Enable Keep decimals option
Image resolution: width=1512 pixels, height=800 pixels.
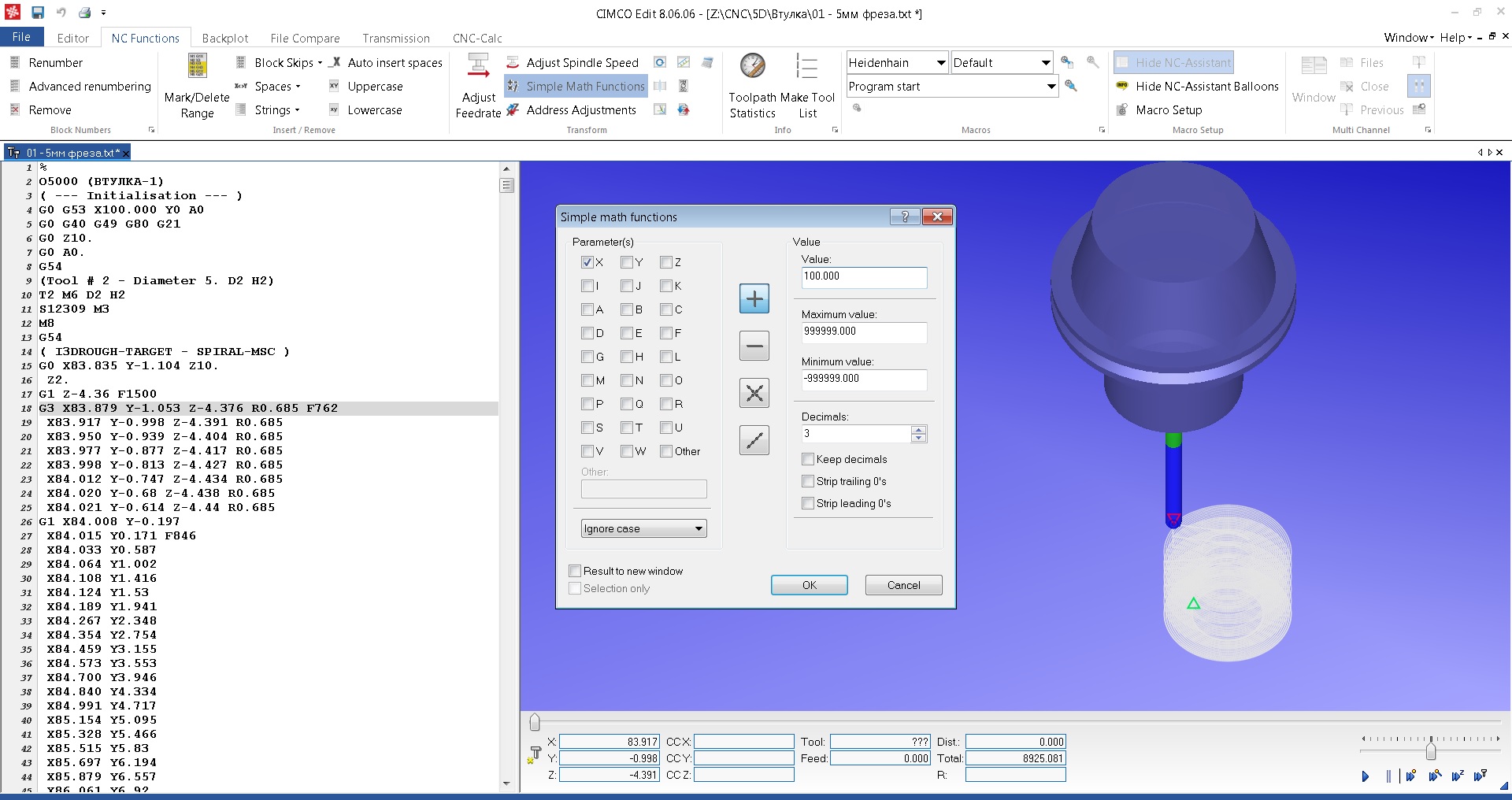tap(807, 459)
